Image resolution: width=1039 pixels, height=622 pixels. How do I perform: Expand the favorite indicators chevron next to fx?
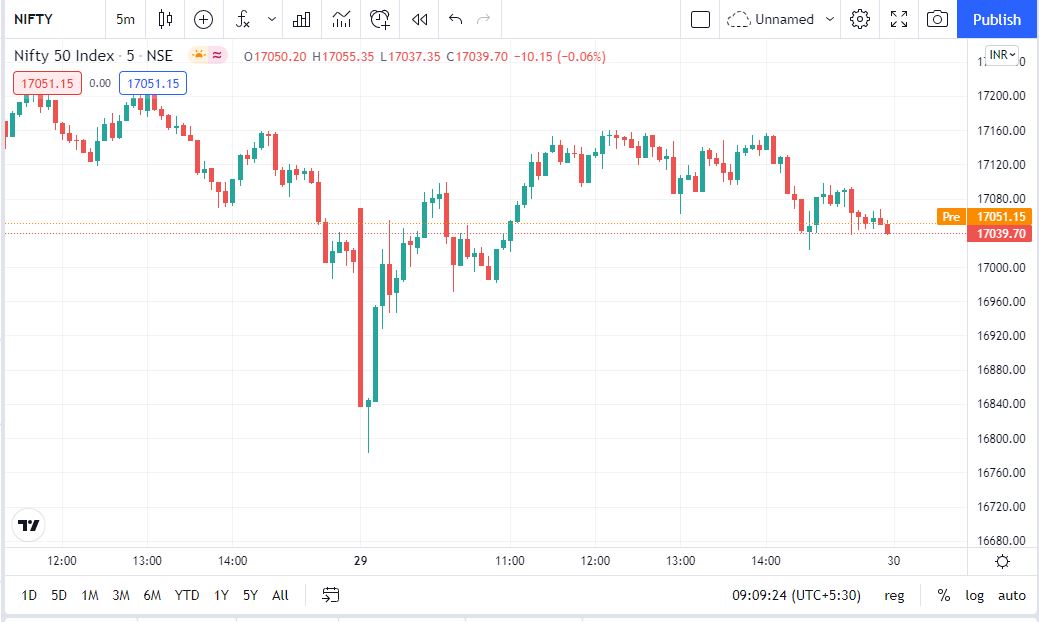click(272, 19)
